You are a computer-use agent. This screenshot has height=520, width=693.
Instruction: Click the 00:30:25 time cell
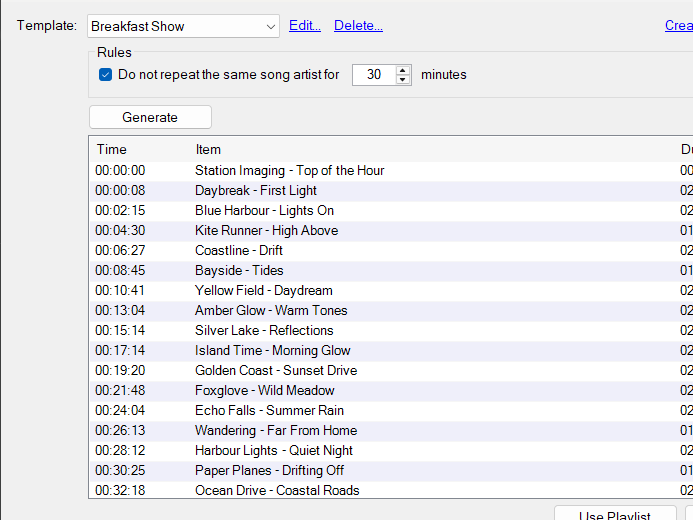[120, 471]
